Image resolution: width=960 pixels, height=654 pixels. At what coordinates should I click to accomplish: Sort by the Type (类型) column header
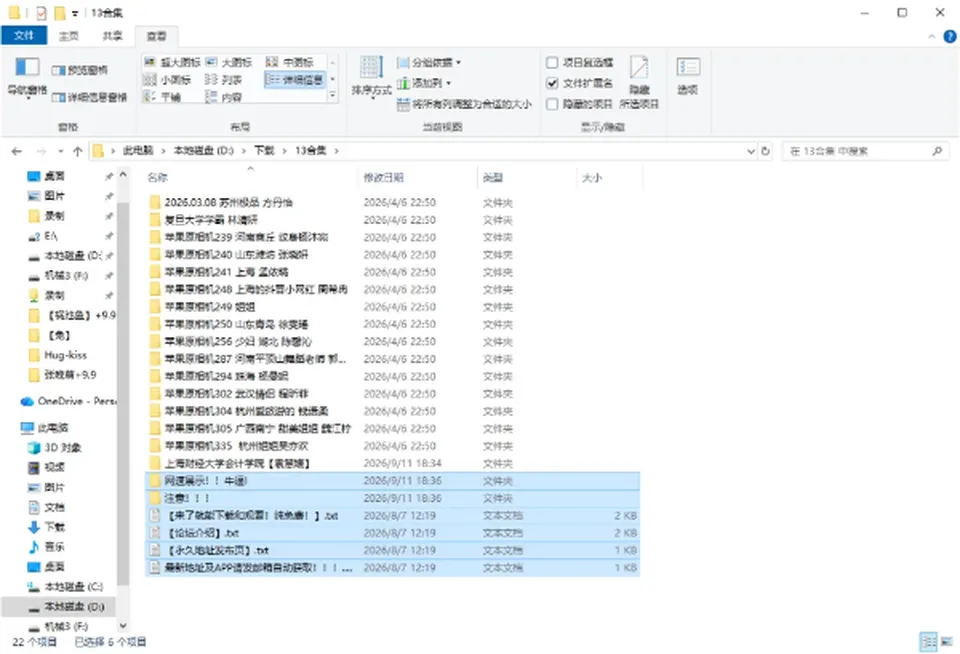pos(527,178)
